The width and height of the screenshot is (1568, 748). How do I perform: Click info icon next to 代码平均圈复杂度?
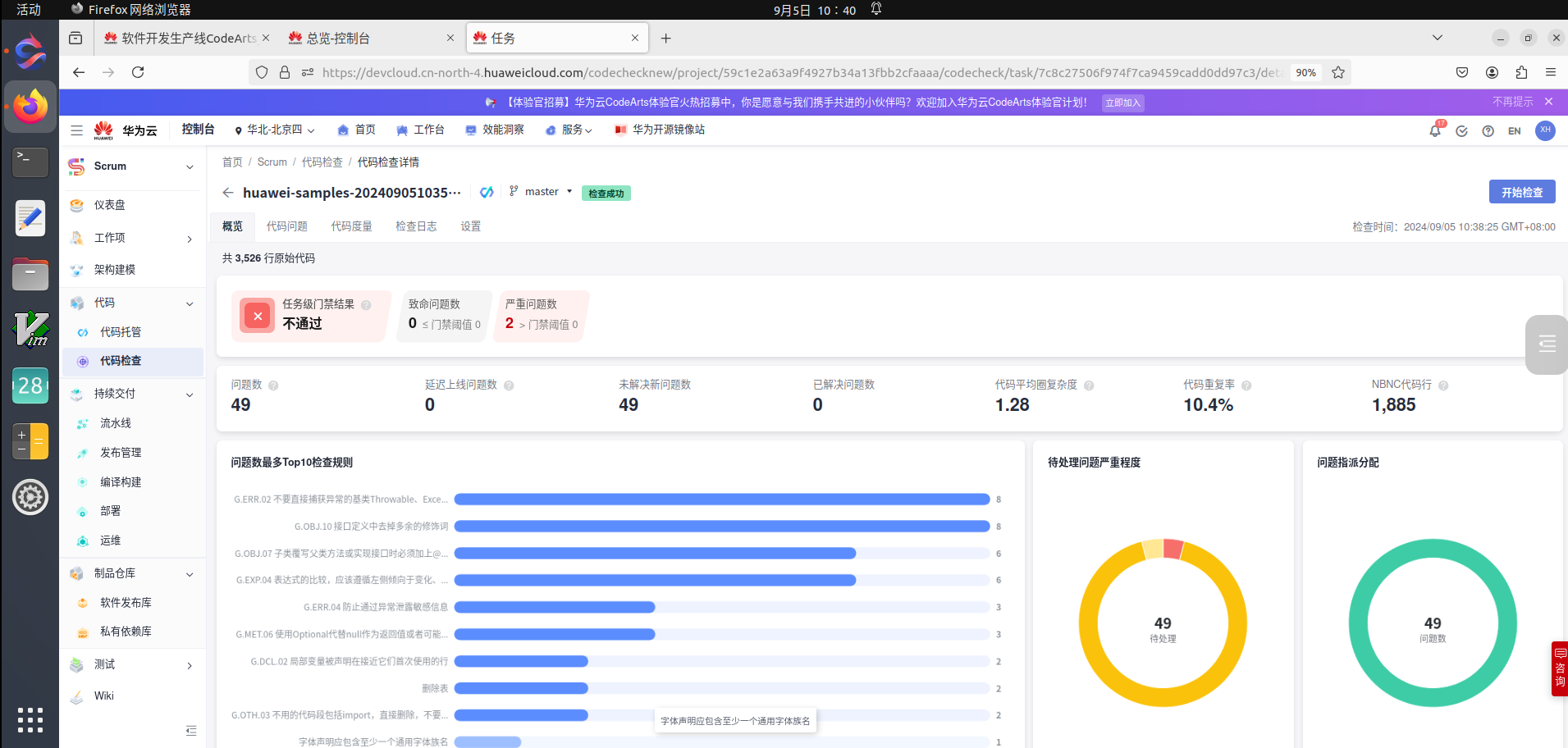1089,385
